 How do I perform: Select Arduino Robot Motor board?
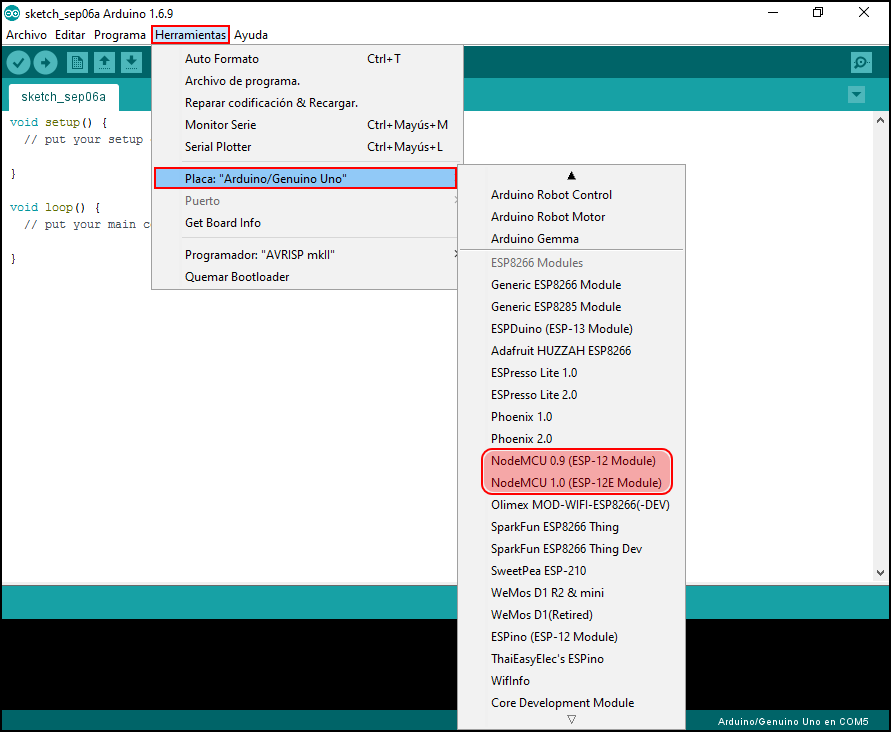click(x=571, y=217)
